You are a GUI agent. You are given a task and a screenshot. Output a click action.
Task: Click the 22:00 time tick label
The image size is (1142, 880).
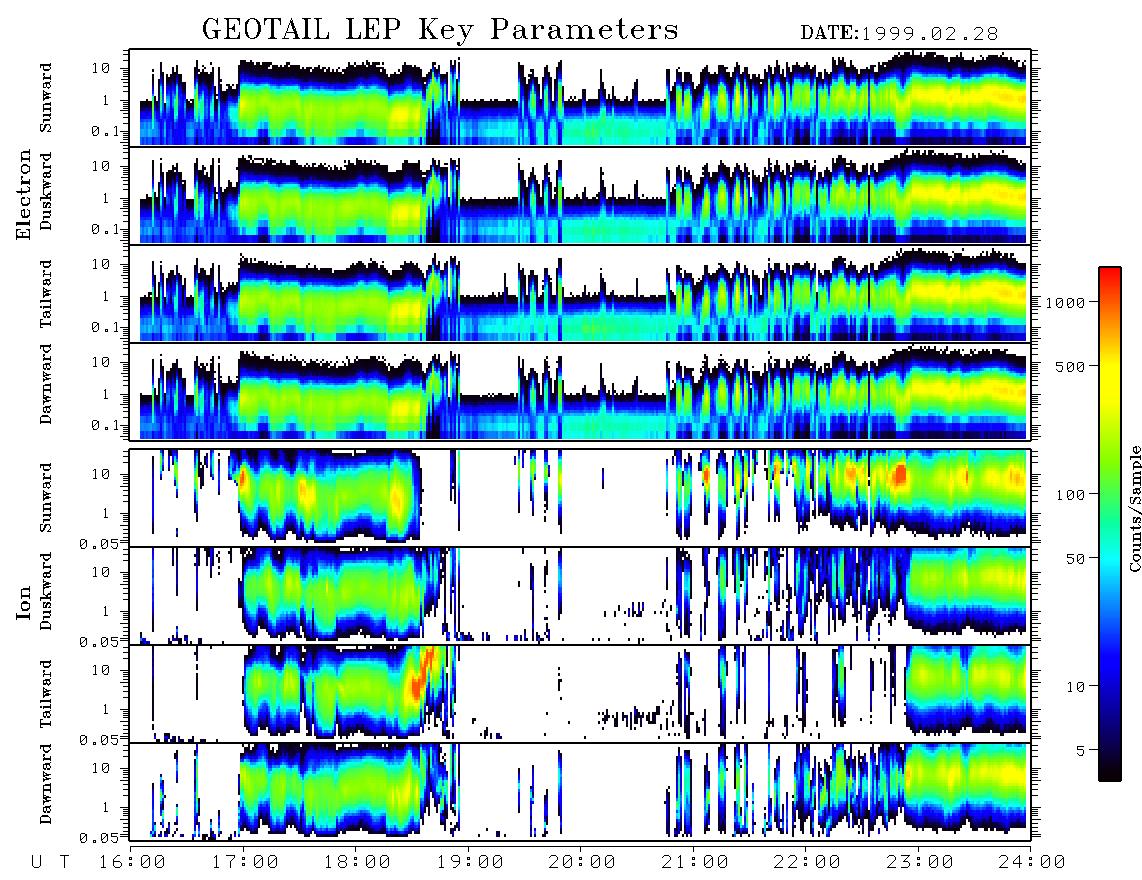807,863
